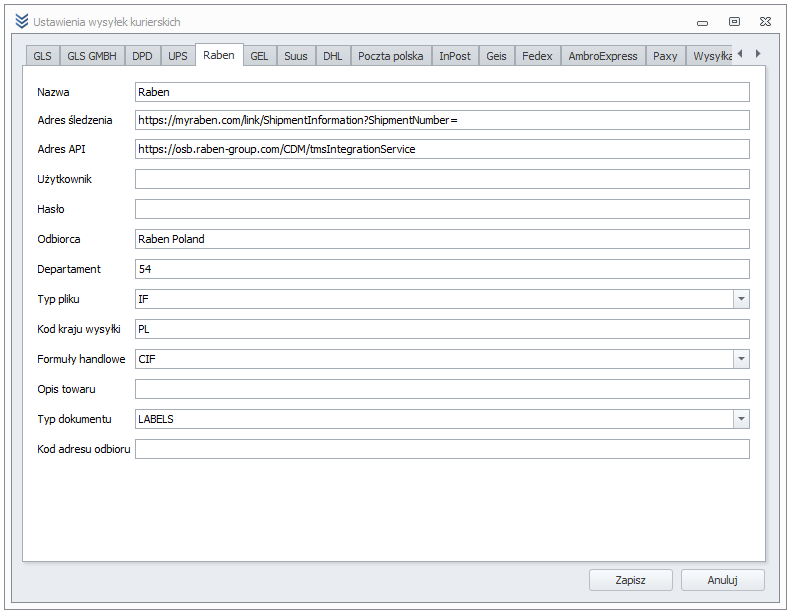Click the LABELS value in Typ dokumentu

click(156, 419)
